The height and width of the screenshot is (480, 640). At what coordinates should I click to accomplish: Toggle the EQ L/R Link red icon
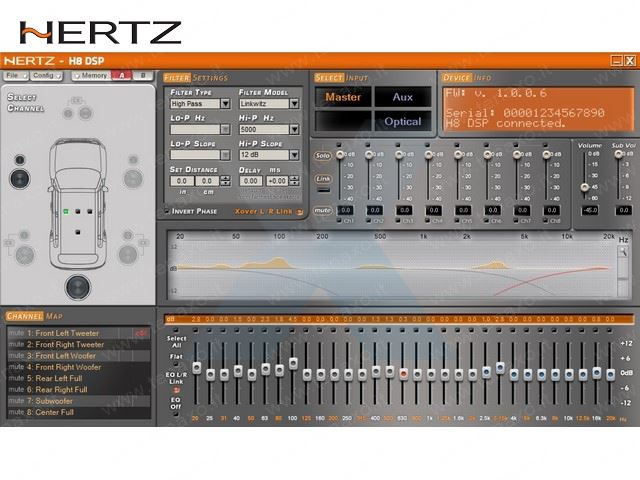(176, 390)
